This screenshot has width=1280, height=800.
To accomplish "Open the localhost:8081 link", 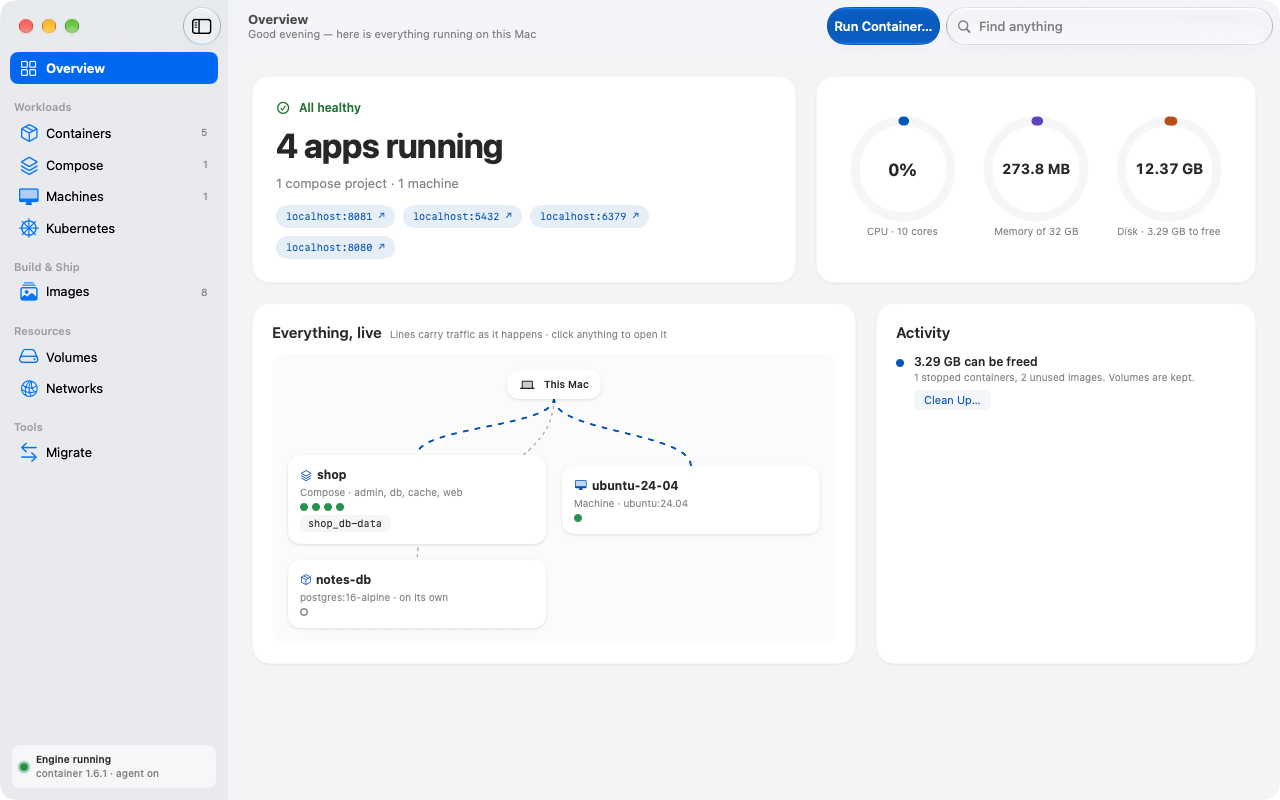I will click(335, 216).
